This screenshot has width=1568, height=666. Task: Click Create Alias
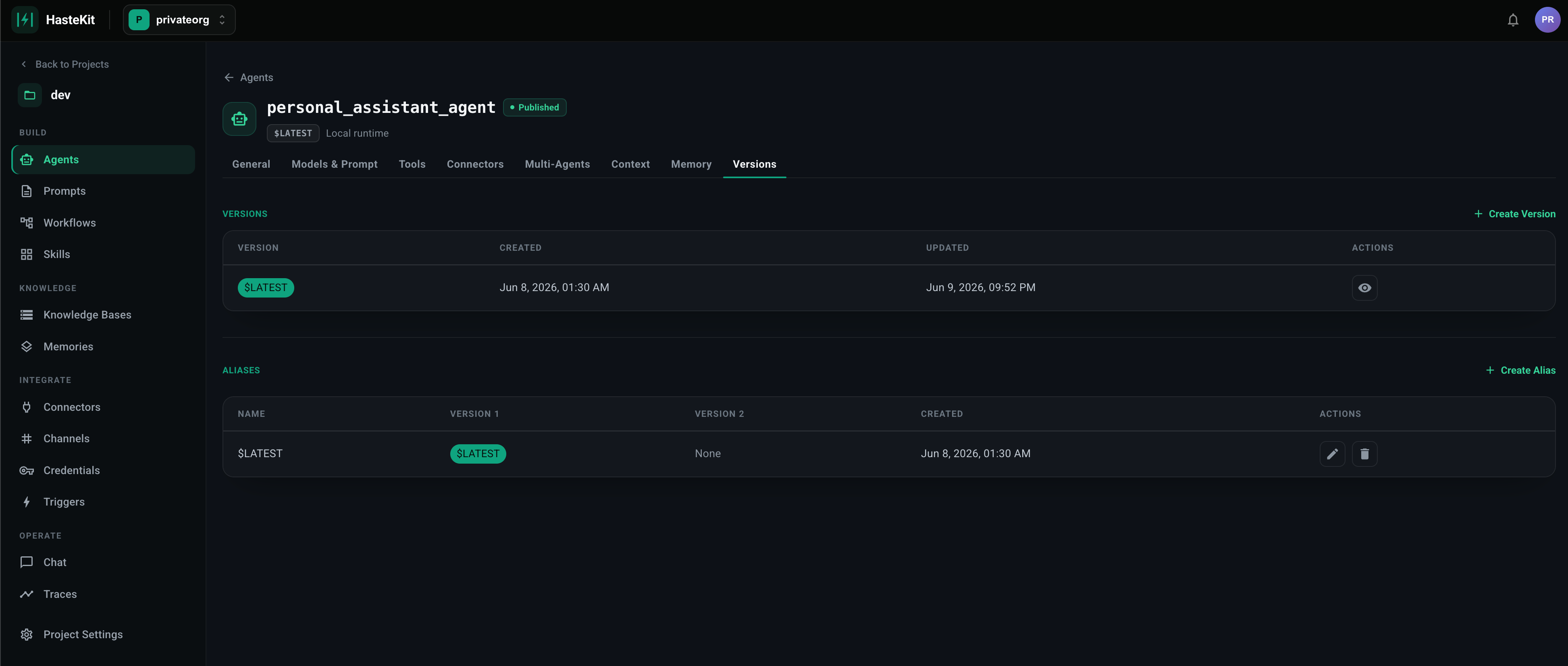pyautogui.click(x=1520, y=370)
